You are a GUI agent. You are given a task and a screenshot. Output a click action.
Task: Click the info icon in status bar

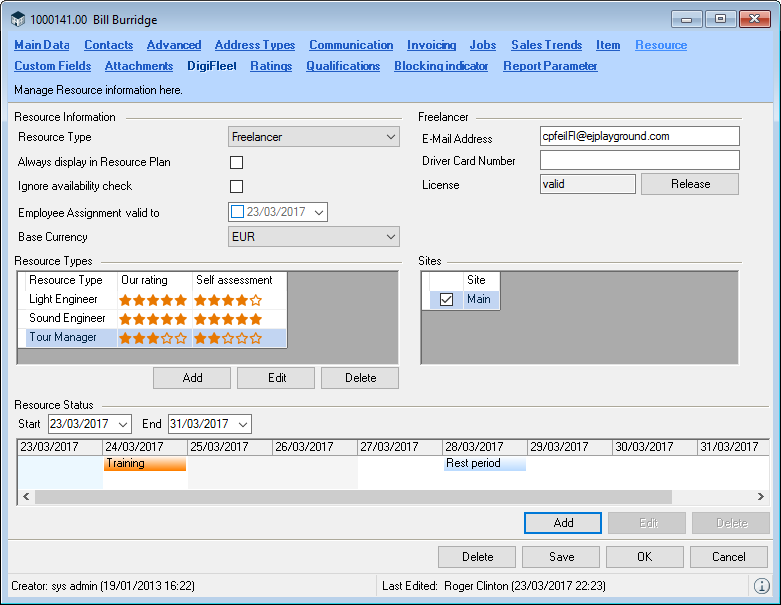pyautogui.click(x=762, y=586)
